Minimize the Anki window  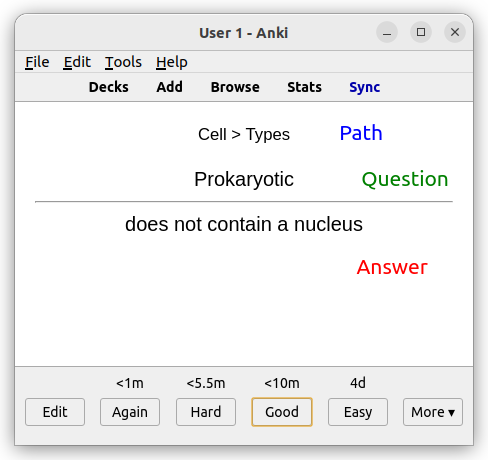387,32
